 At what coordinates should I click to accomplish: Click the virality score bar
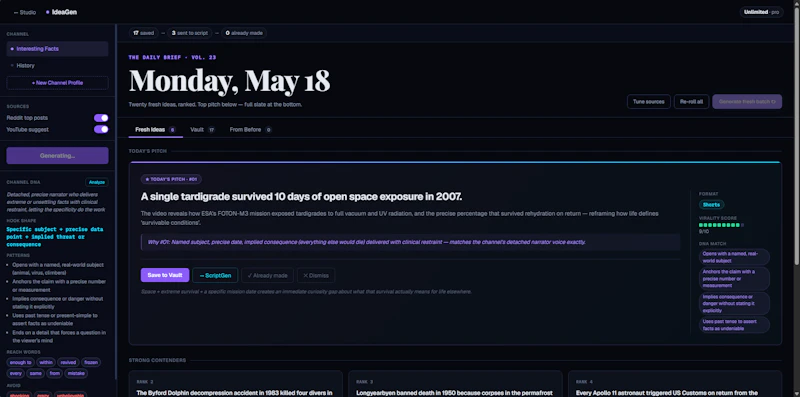(x=721, y=225)
